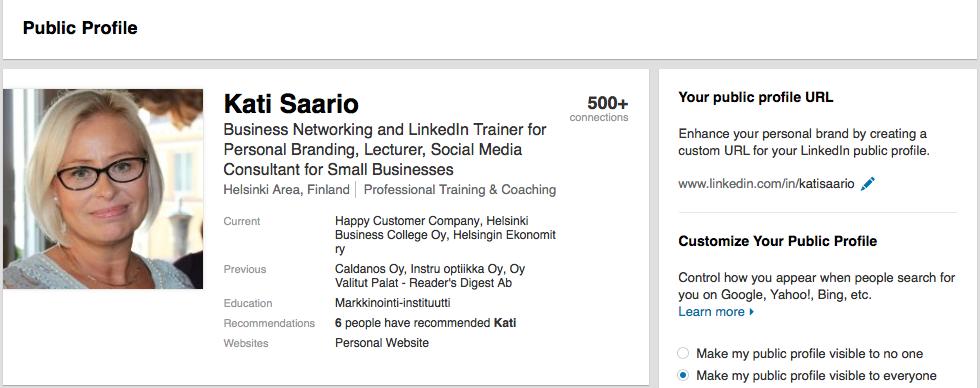Open the profile photo thumbnail
The image size is (980, 388).
(x=103, y=189)
